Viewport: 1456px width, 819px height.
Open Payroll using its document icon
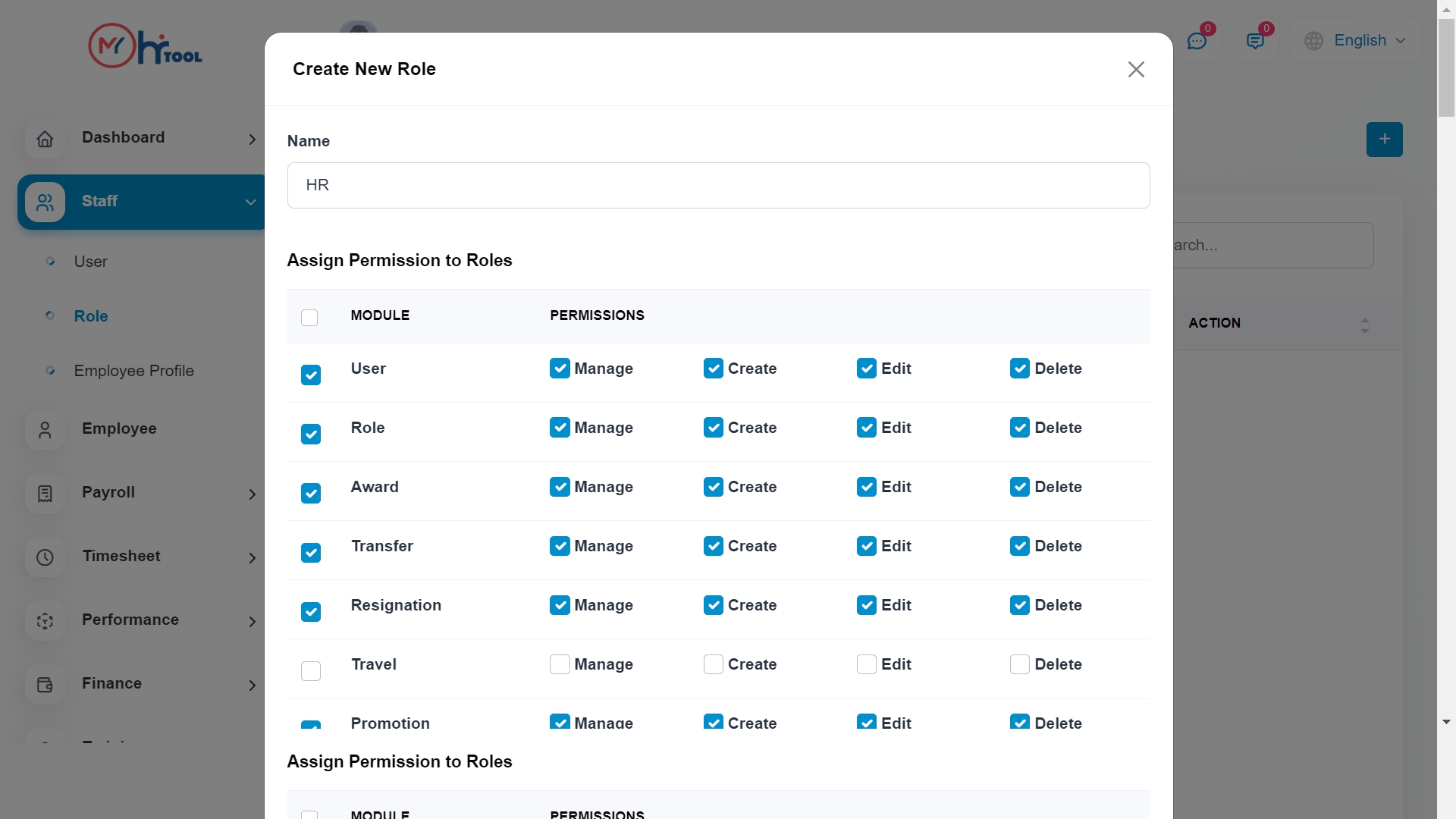click(45, 494)
